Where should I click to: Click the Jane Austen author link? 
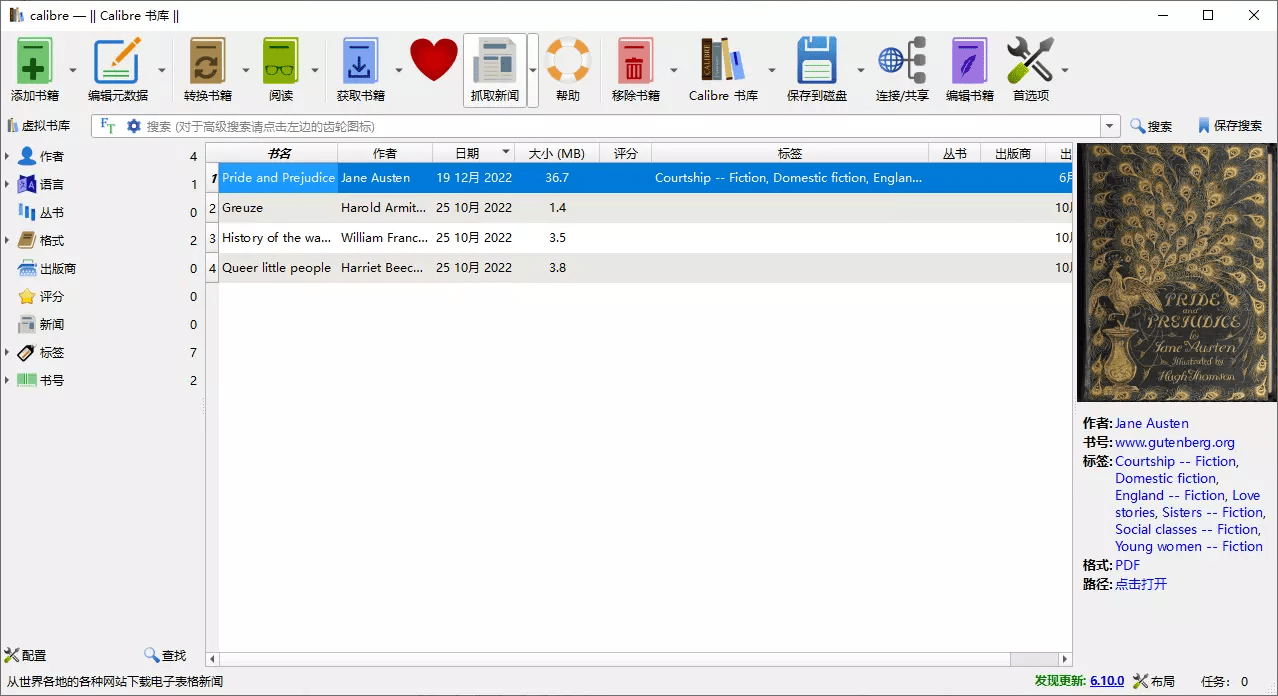[1151, 423]
